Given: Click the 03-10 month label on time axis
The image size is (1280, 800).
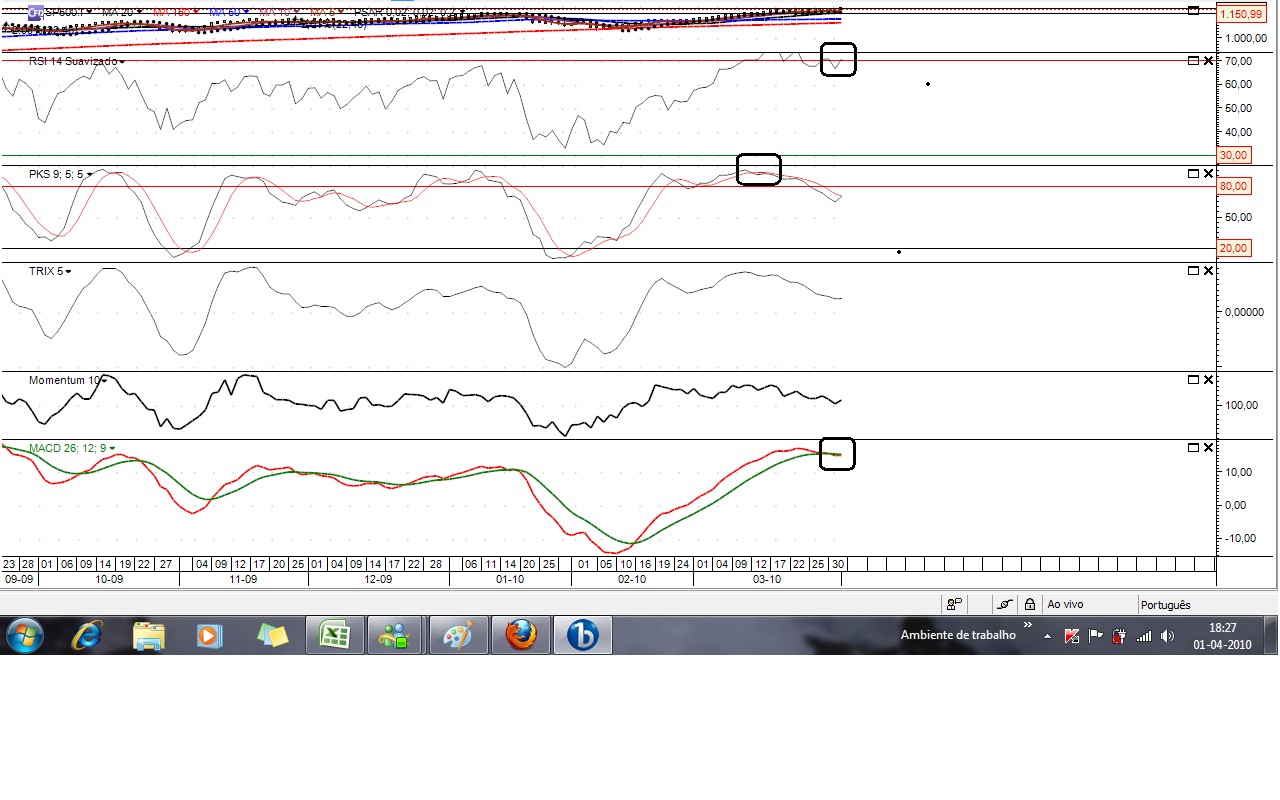Looking at the screenshot, I should click(x=767, y=579).
